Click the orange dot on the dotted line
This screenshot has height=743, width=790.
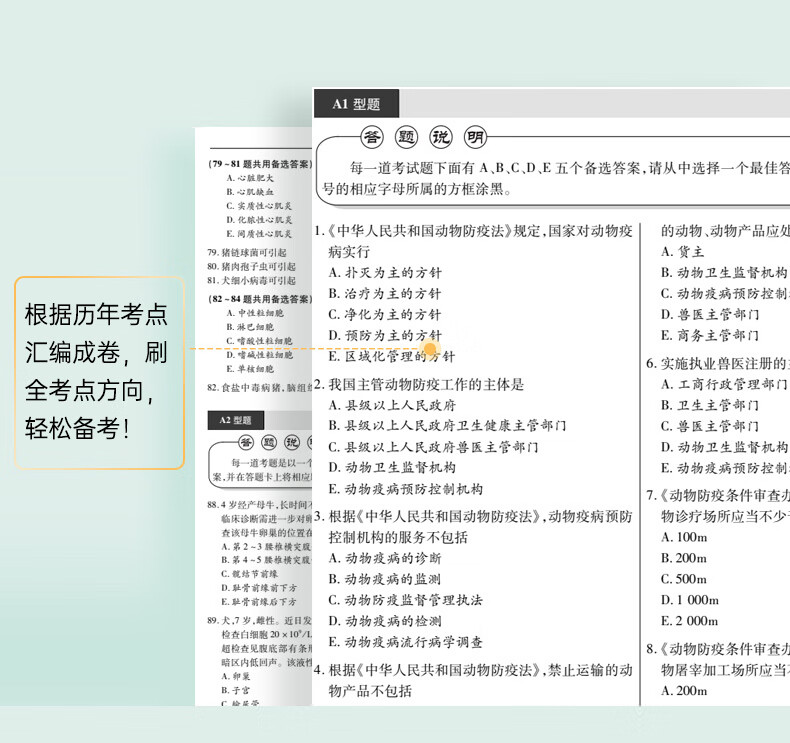431,349
